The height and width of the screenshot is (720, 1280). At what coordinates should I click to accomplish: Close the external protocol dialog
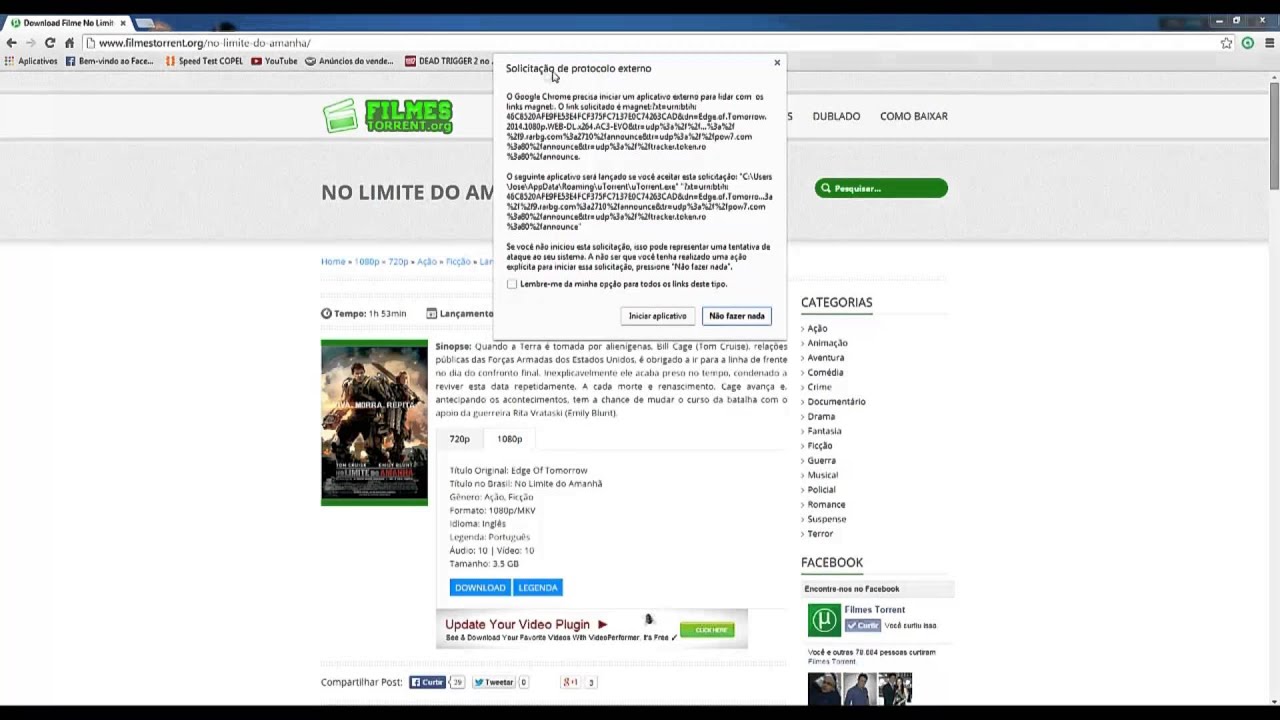coord(777,63)
